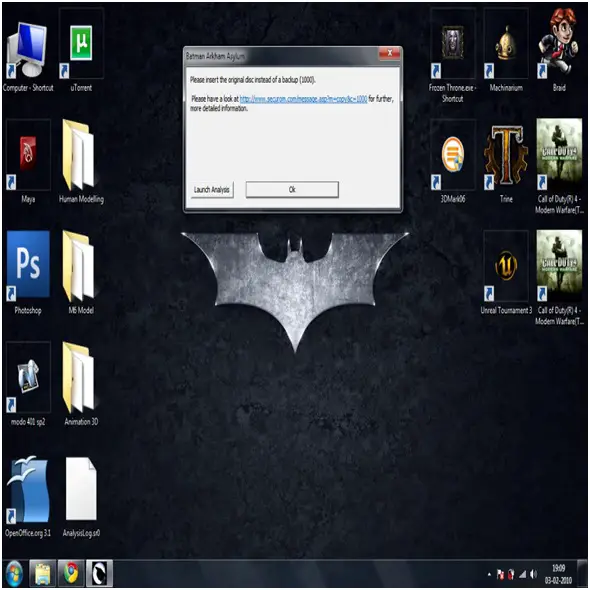Screen dimensions: 590x590
Task: Open the Machinarium desktop shortcut
Action: coord(506,51)
